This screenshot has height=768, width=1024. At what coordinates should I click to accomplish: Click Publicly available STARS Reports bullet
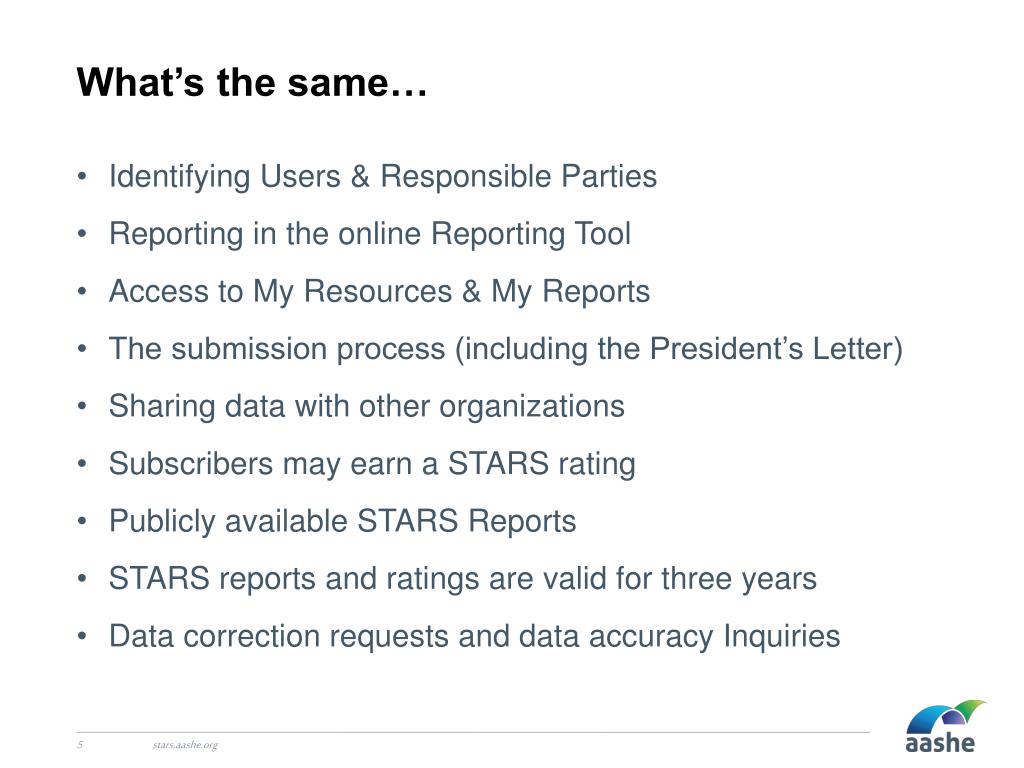point(342,521)
